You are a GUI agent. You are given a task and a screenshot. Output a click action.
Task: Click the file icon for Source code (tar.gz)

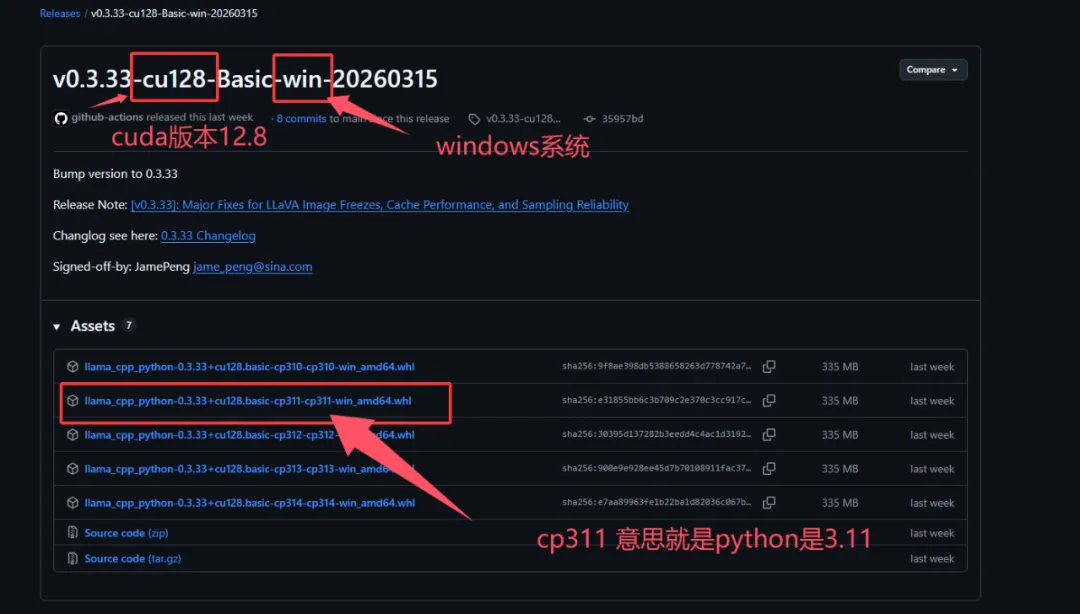pyautogui.click(x=72, y=559)
